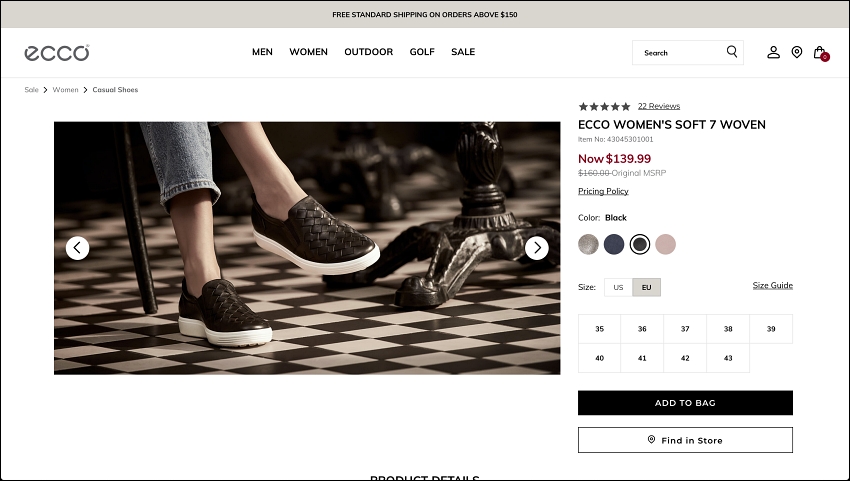Open the SALE menu
This screenshot has width=850, height=481.
coord(463,52)
